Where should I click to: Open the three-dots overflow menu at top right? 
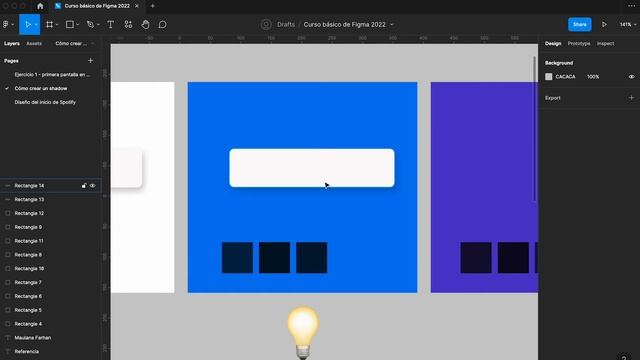(x=631, y=6)
